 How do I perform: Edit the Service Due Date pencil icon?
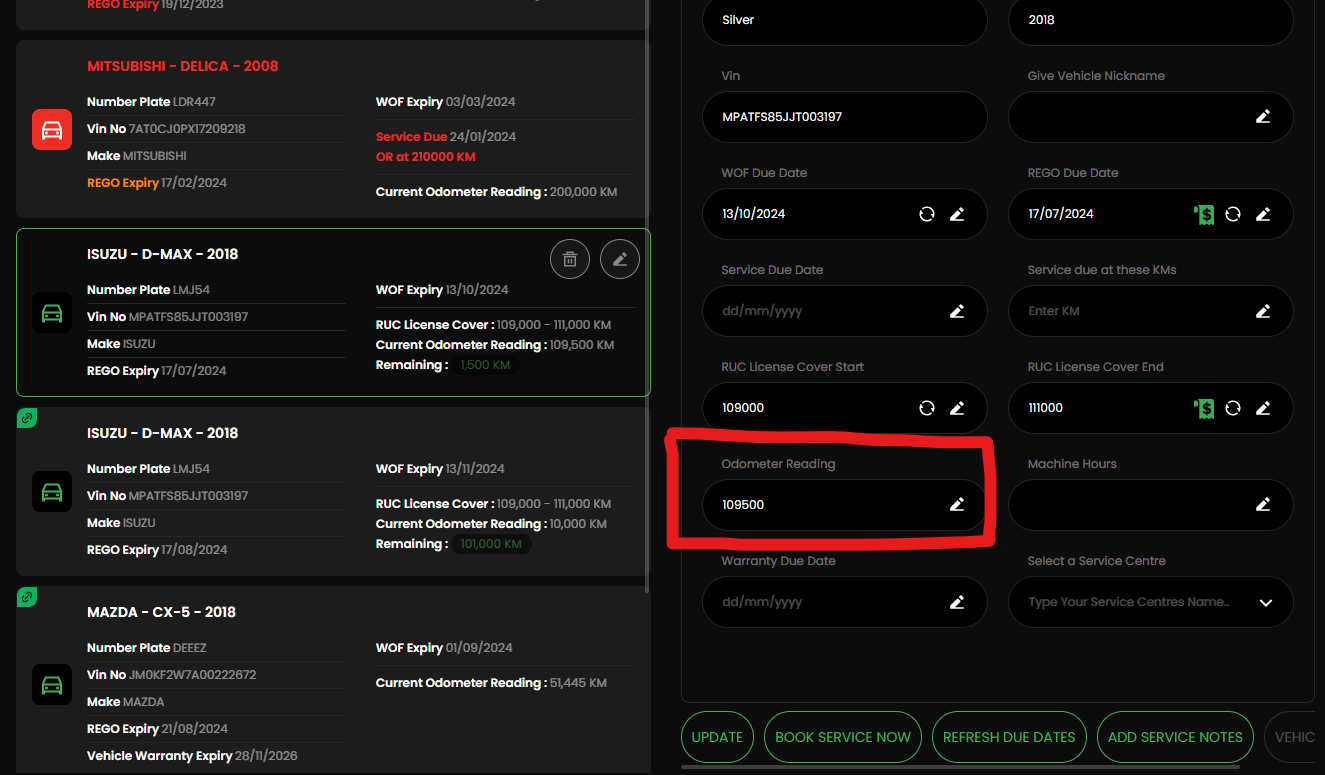point(957,311)
